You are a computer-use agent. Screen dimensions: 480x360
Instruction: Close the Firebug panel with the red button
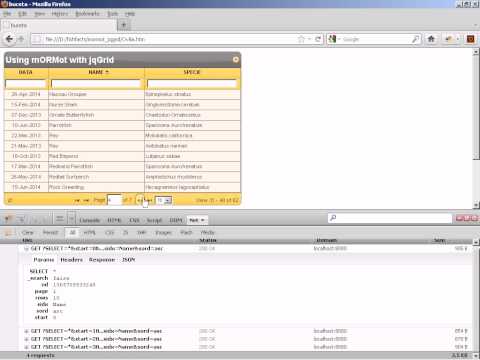point(474,218)
